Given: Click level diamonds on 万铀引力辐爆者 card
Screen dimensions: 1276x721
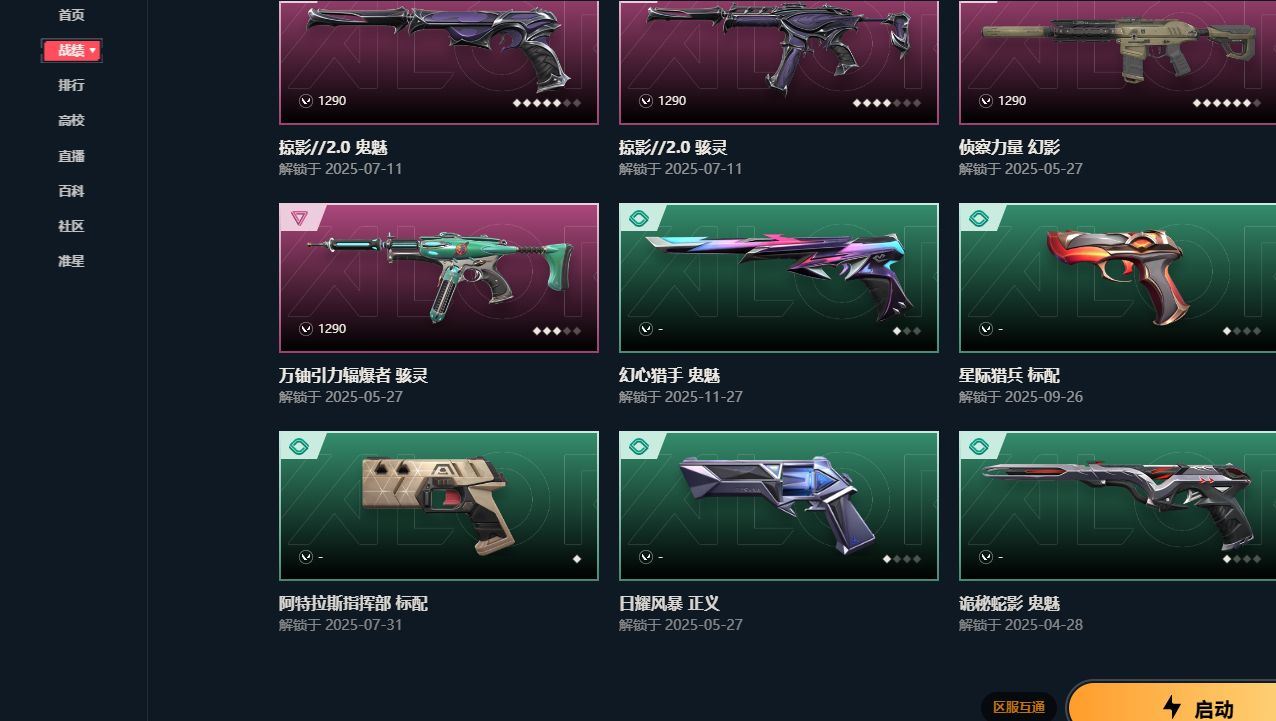Looking at the screenshot, I should pyautogui.click(x=556, y=330).
